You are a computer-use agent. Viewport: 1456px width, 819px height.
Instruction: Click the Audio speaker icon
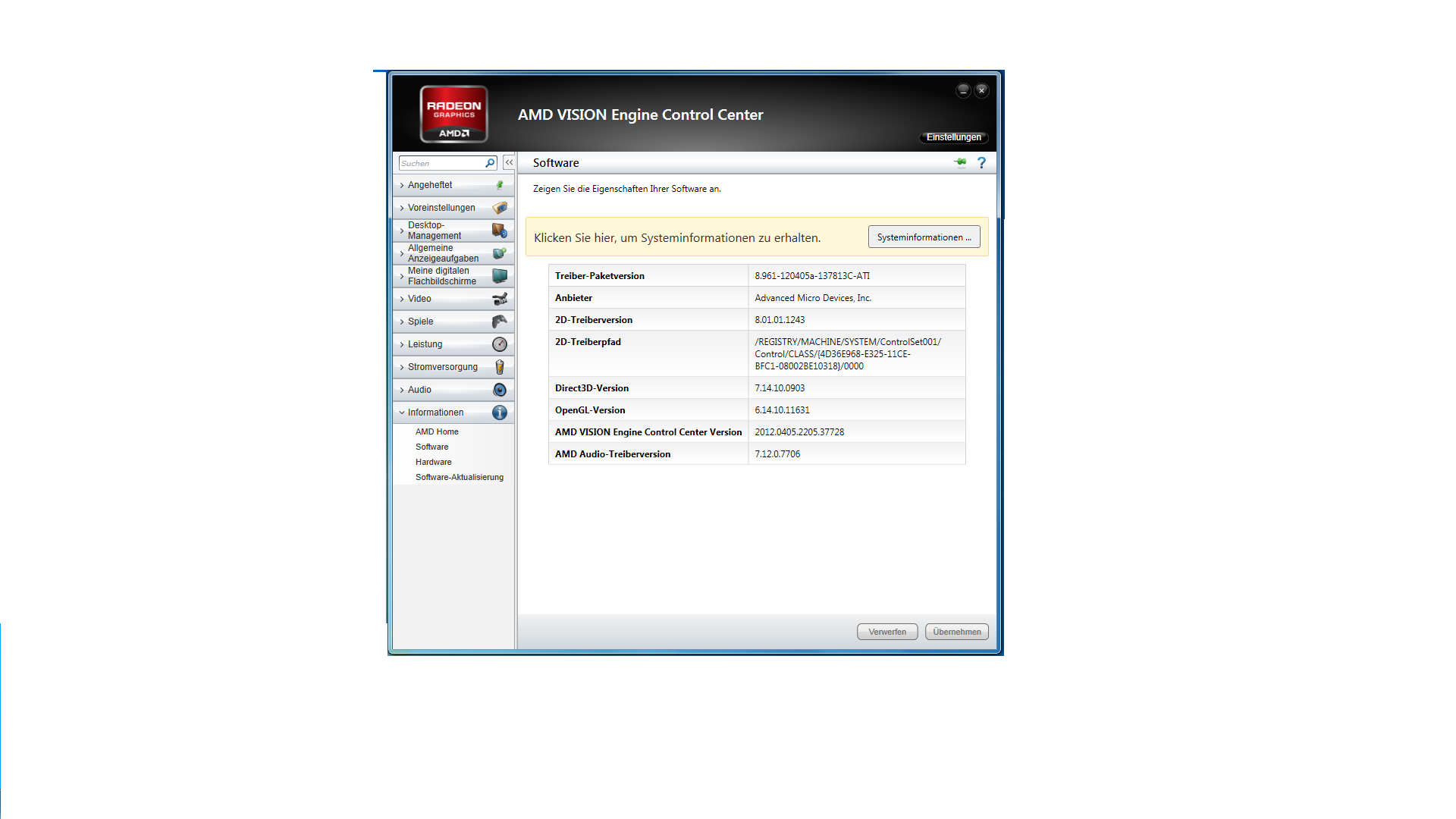(499, 390)
